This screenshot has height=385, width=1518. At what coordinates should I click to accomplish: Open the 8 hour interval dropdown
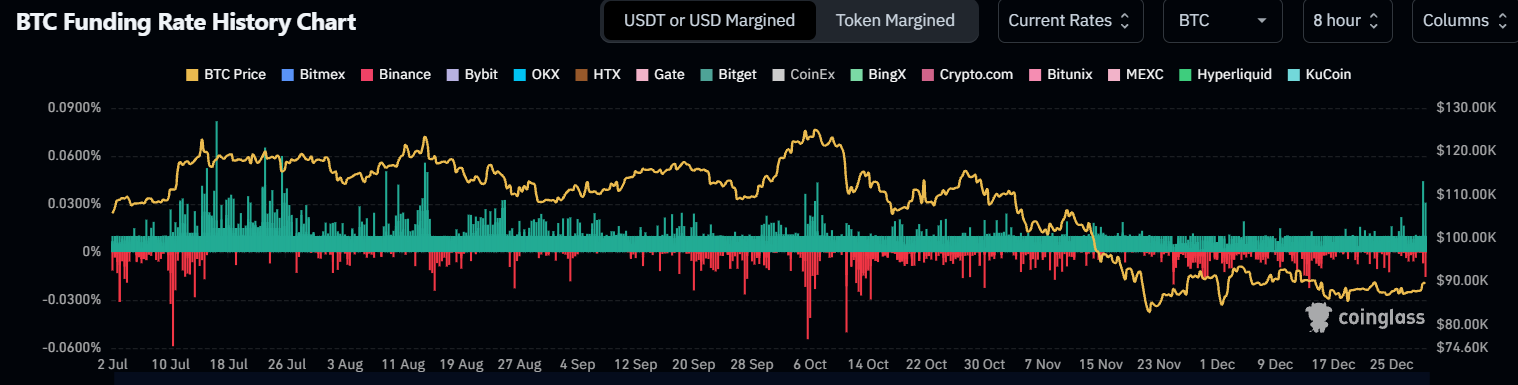[x=1346, y=21]
